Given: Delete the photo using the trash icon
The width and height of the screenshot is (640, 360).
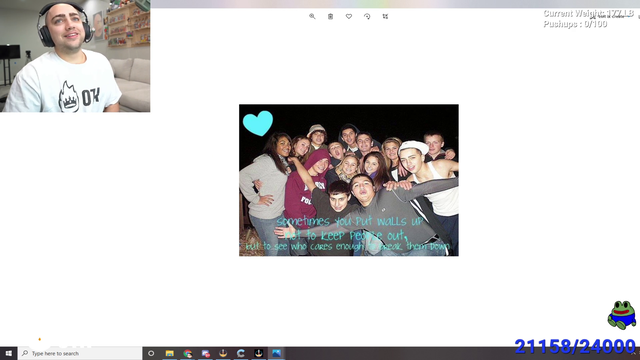Looking at the screenshot, I should [x=331, y=16].
